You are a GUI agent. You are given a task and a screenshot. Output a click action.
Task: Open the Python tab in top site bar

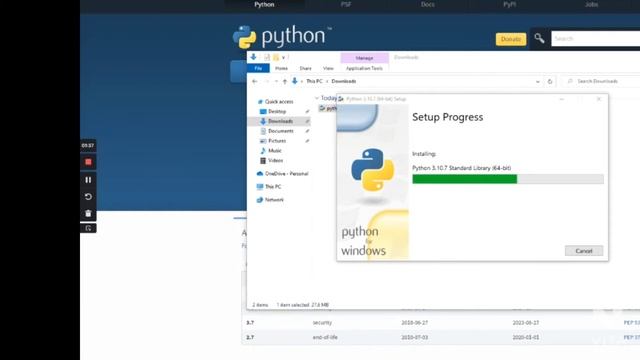[x=264, y=4]
